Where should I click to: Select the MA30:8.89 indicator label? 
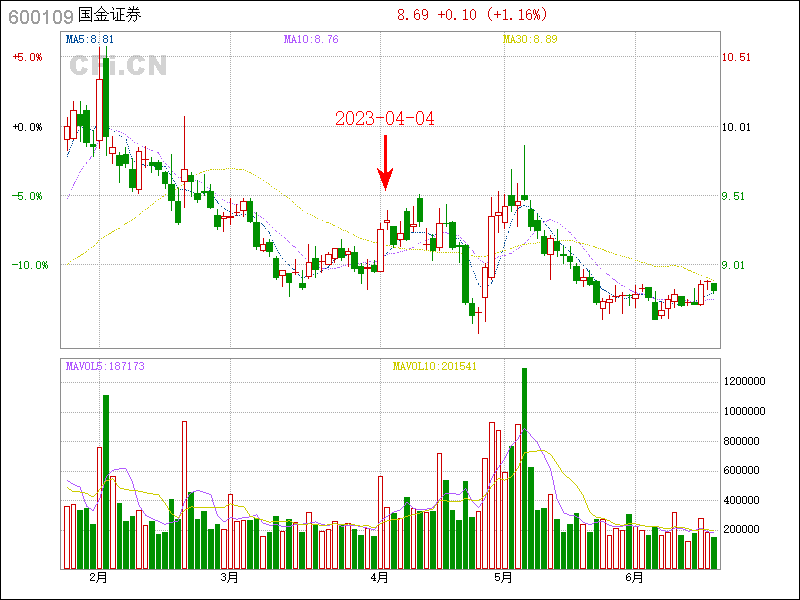tap(529, 40)
